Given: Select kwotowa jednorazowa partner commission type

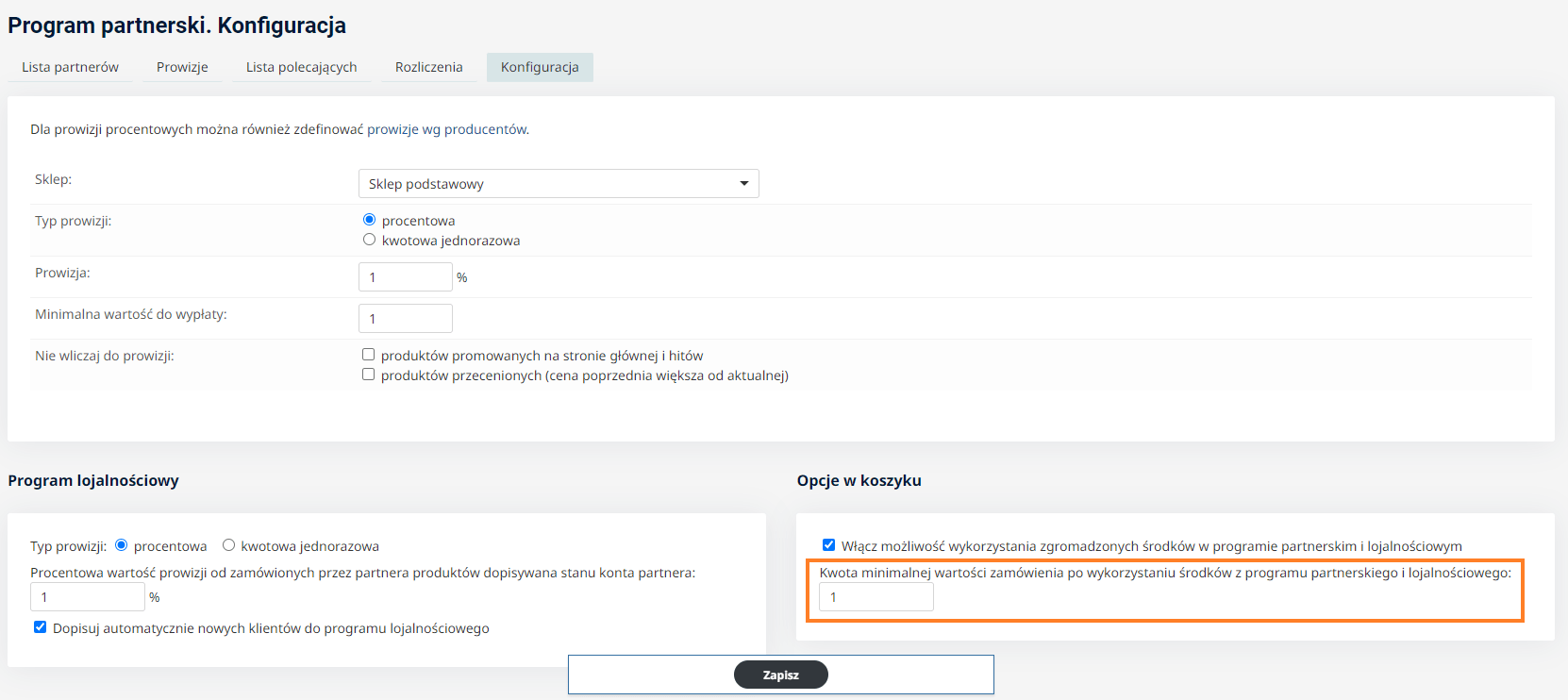Looking at the screenshot, I should 370,240.
